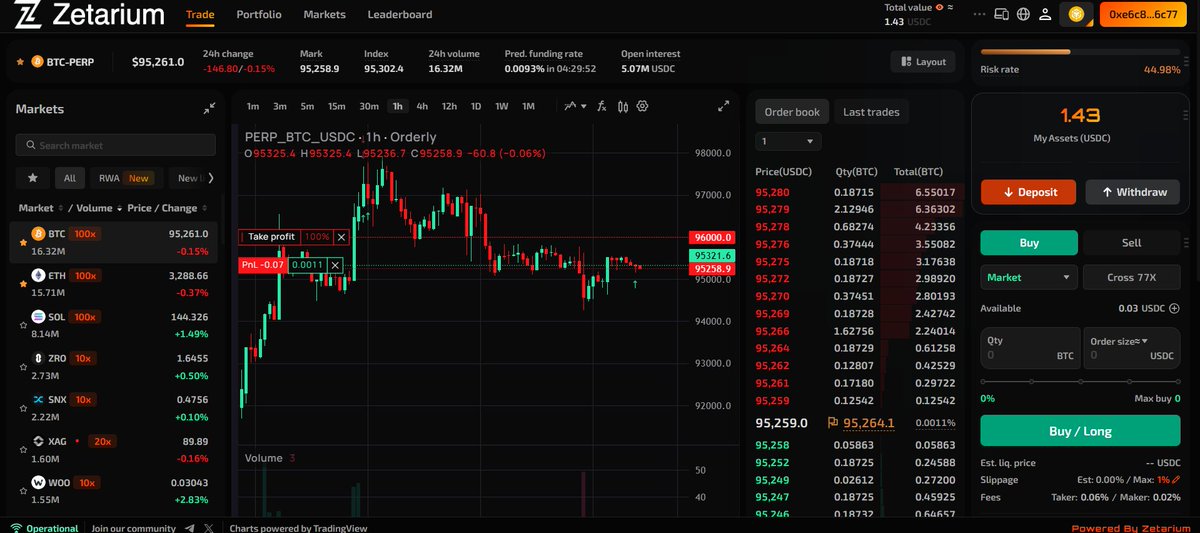This screenshot has width=1200, height=533.
Task: Show favorites with the star filter tab
Action: tap(33, 178)
